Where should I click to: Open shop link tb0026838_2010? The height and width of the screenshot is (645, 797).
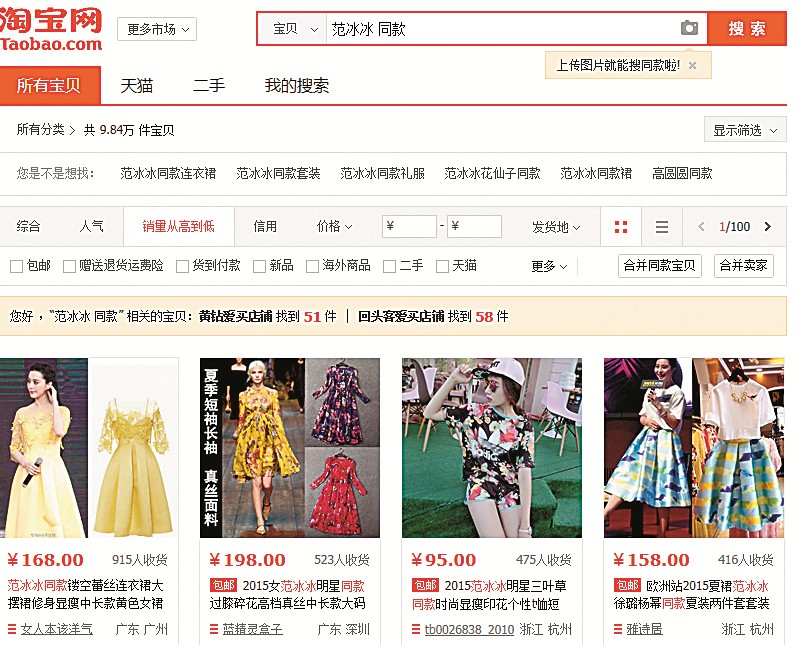point(470,629)
